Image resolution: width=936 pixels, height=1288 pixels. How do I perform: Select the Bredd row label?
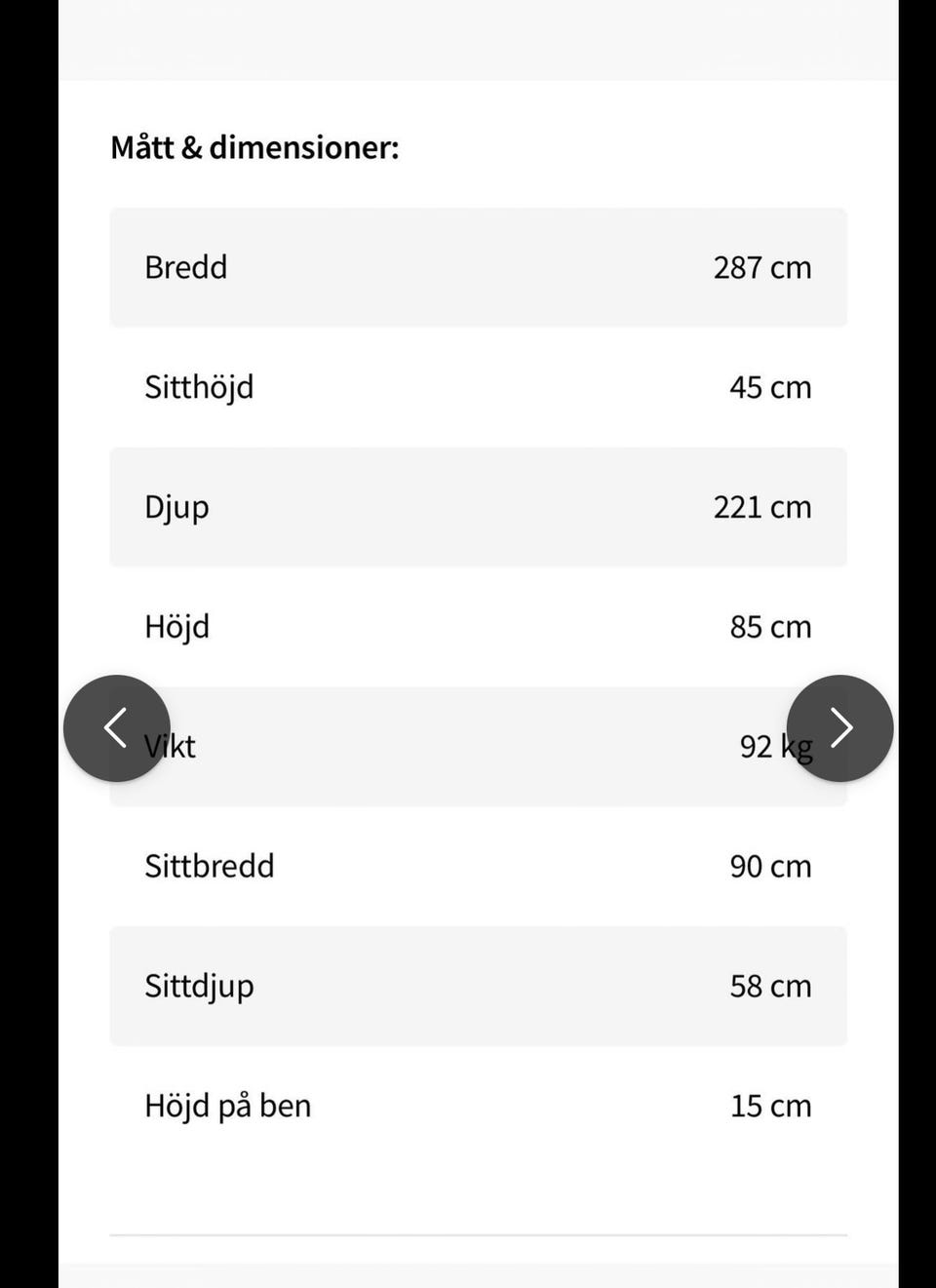tap(185, 267)
